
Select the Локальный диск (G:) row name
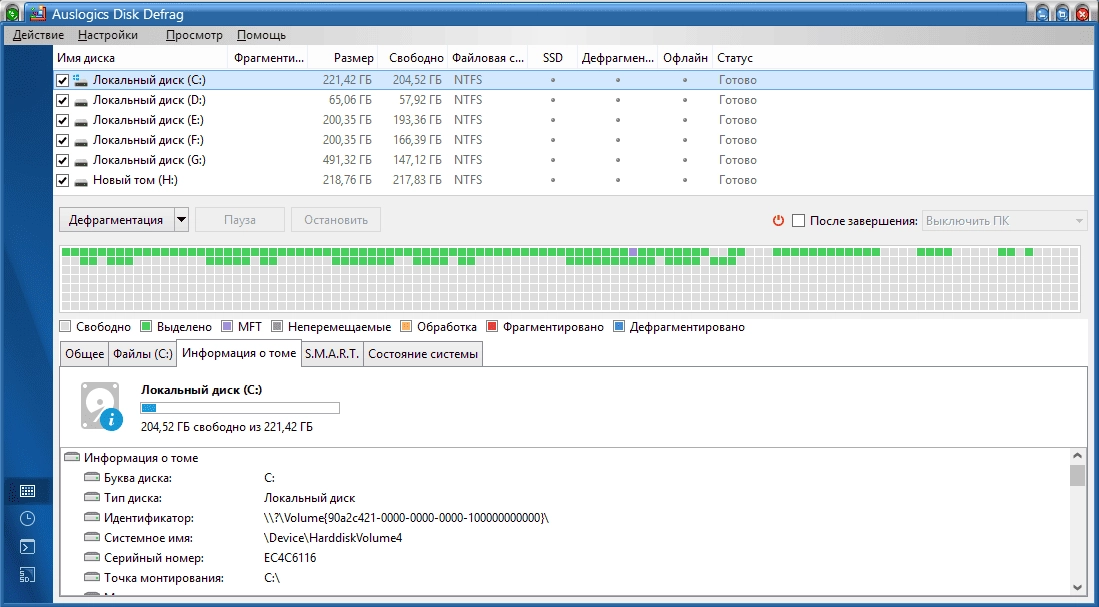149,160
